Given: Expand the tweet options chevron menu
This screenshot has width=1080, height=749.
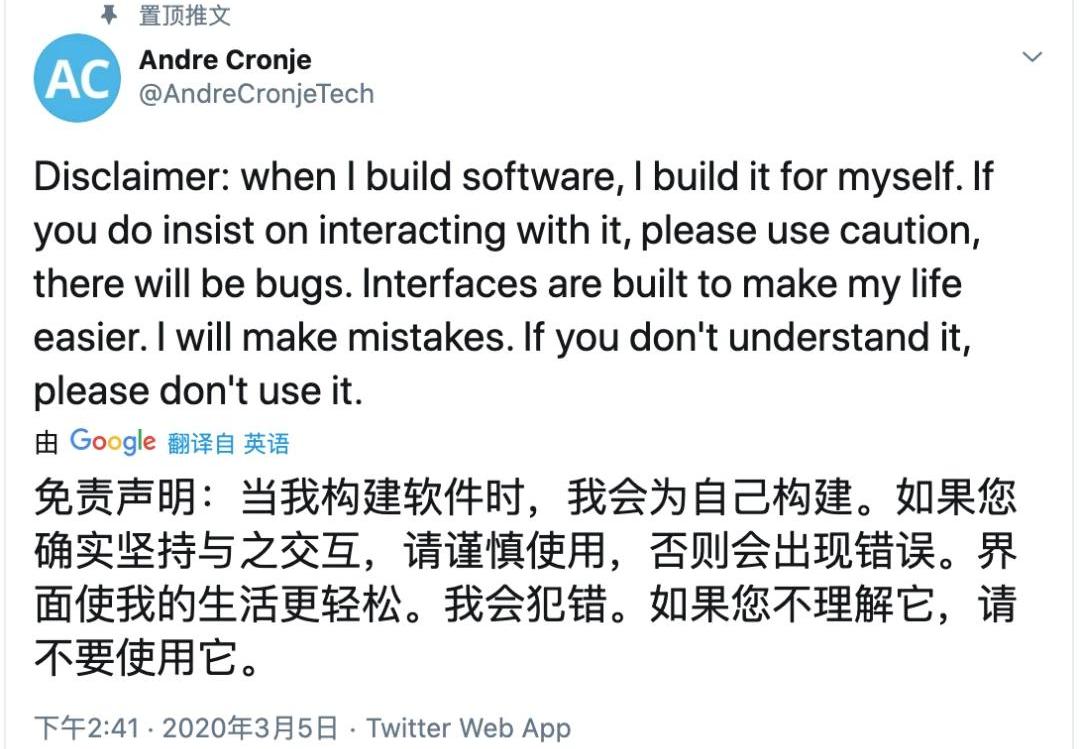Looking at the screenshot, I should [1031, 57].
